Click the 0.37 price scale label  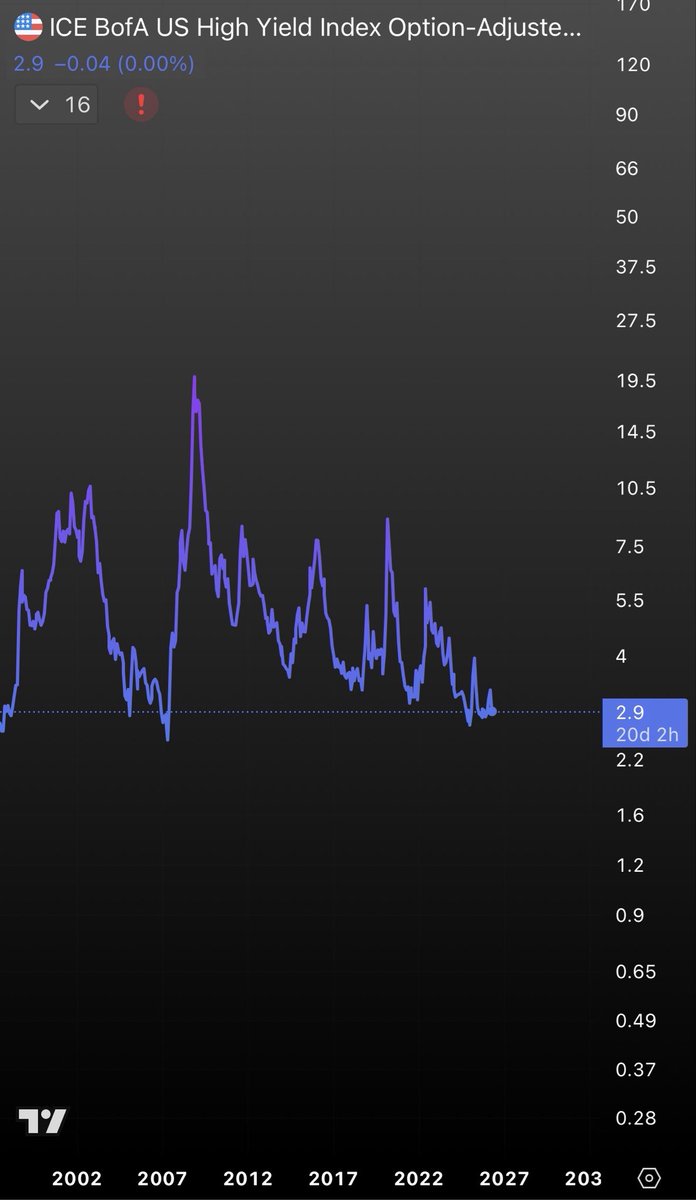click(636, 1069)
